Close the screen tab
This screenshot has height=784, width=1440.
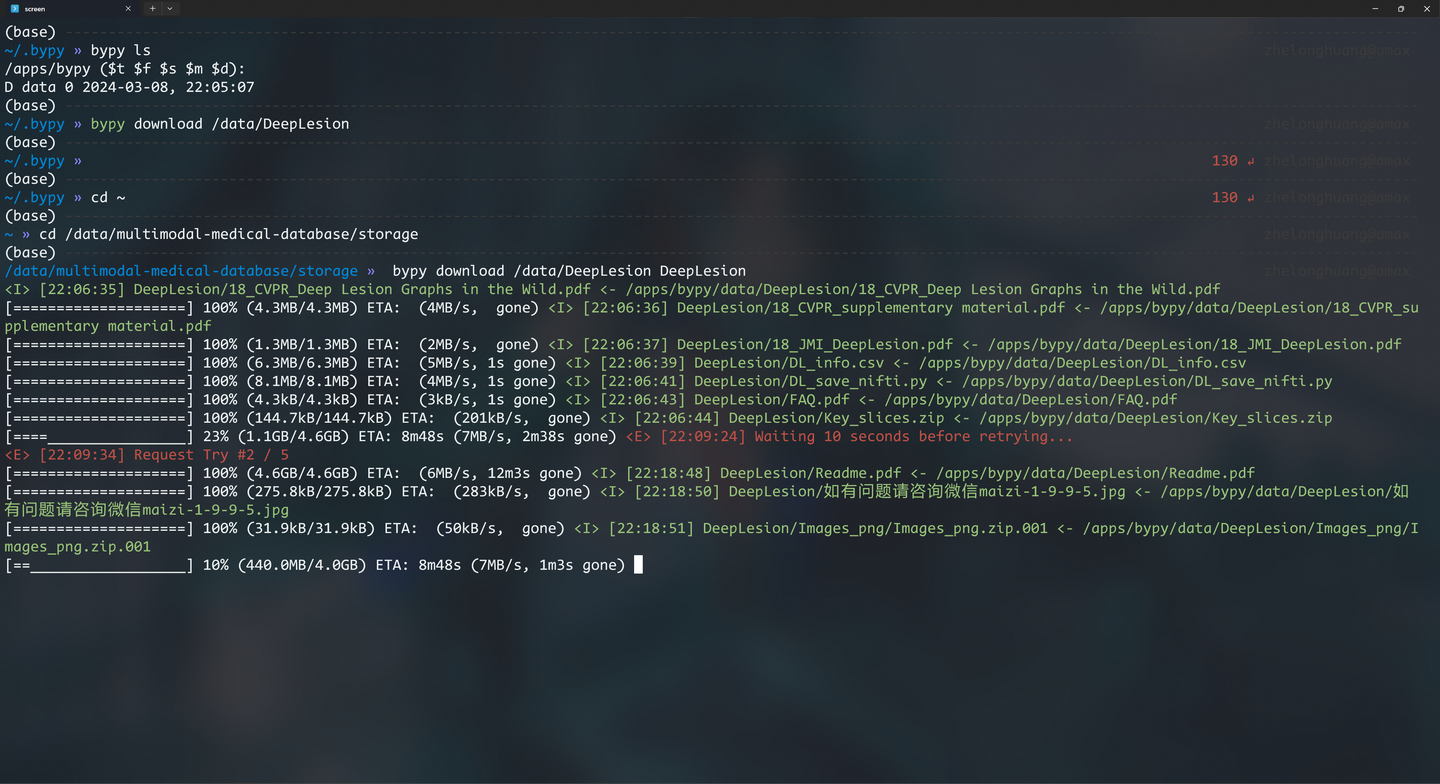click(x=127, y=8)
